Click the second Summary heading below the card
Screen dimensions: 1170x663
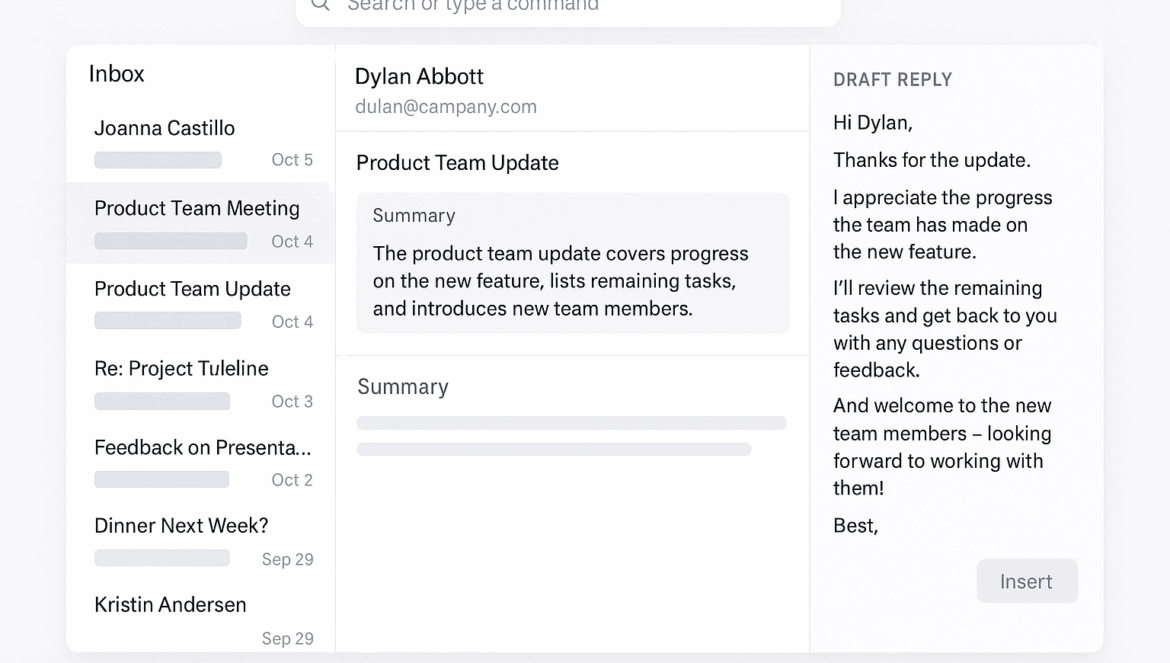(x=403, y=387)
